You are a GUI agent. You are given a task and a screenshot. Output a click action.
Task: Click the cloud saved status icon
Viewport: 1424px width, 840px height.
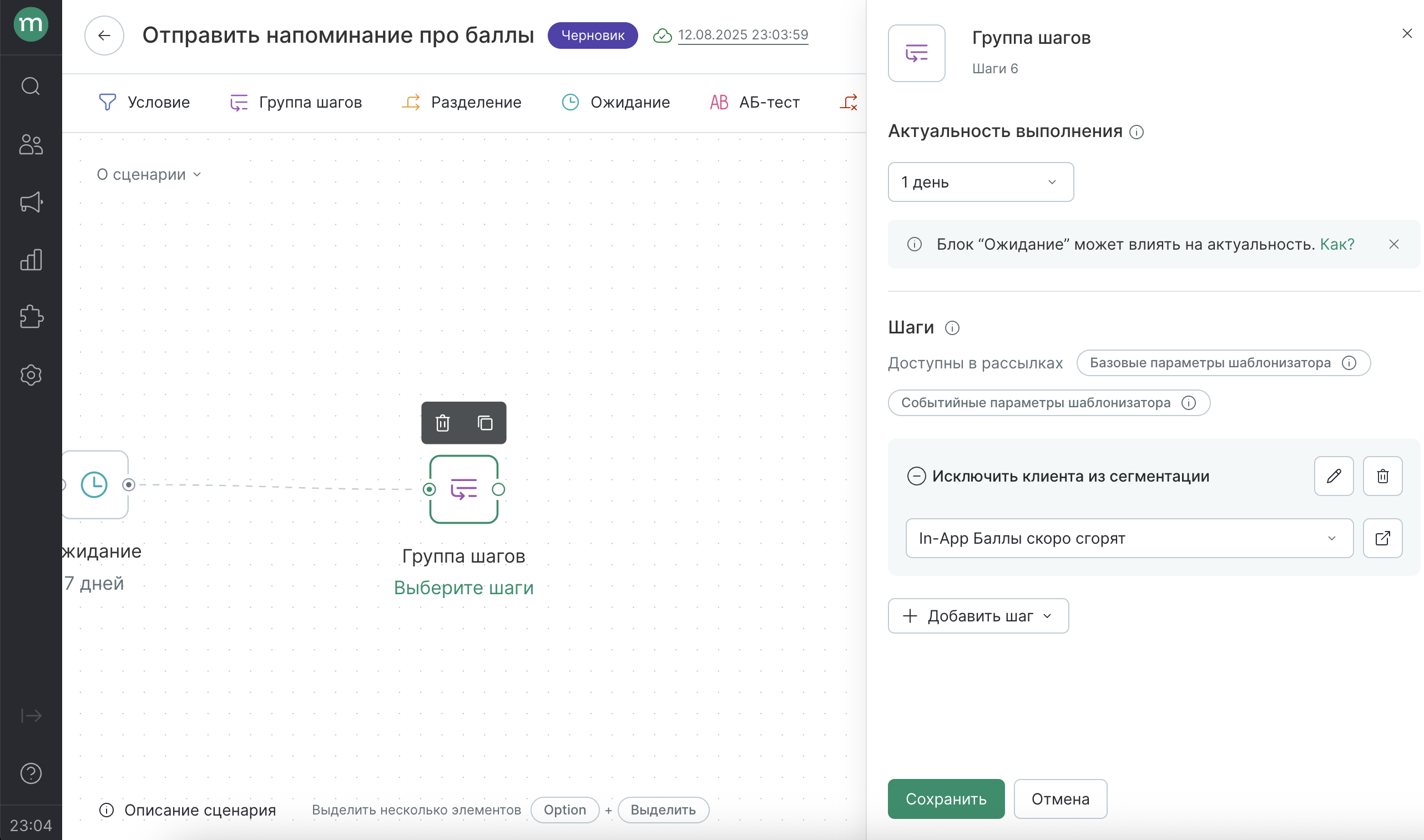click(x=662, y=36)
